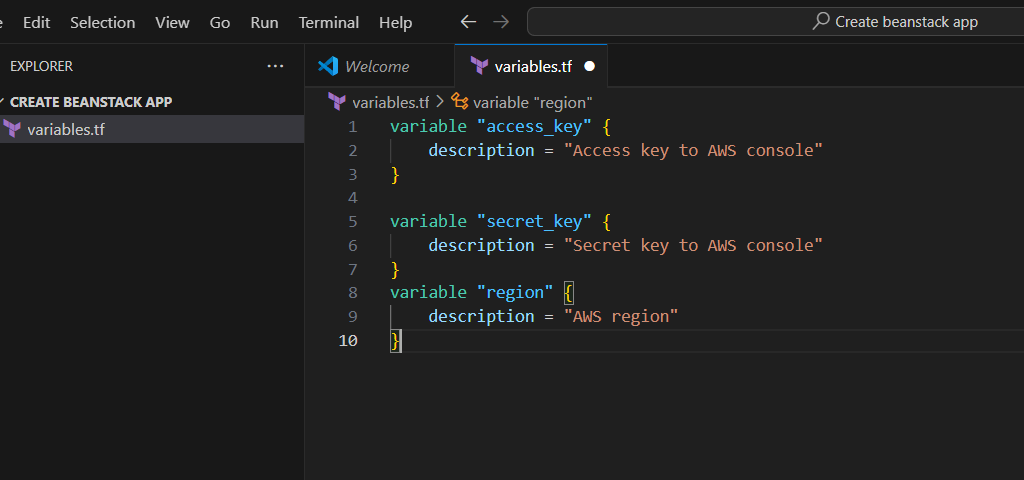Click the Terraform icon in the breadcrumb
Image resolution: width=1024 pixels, height=480 pixels.
tap(337, 101)
